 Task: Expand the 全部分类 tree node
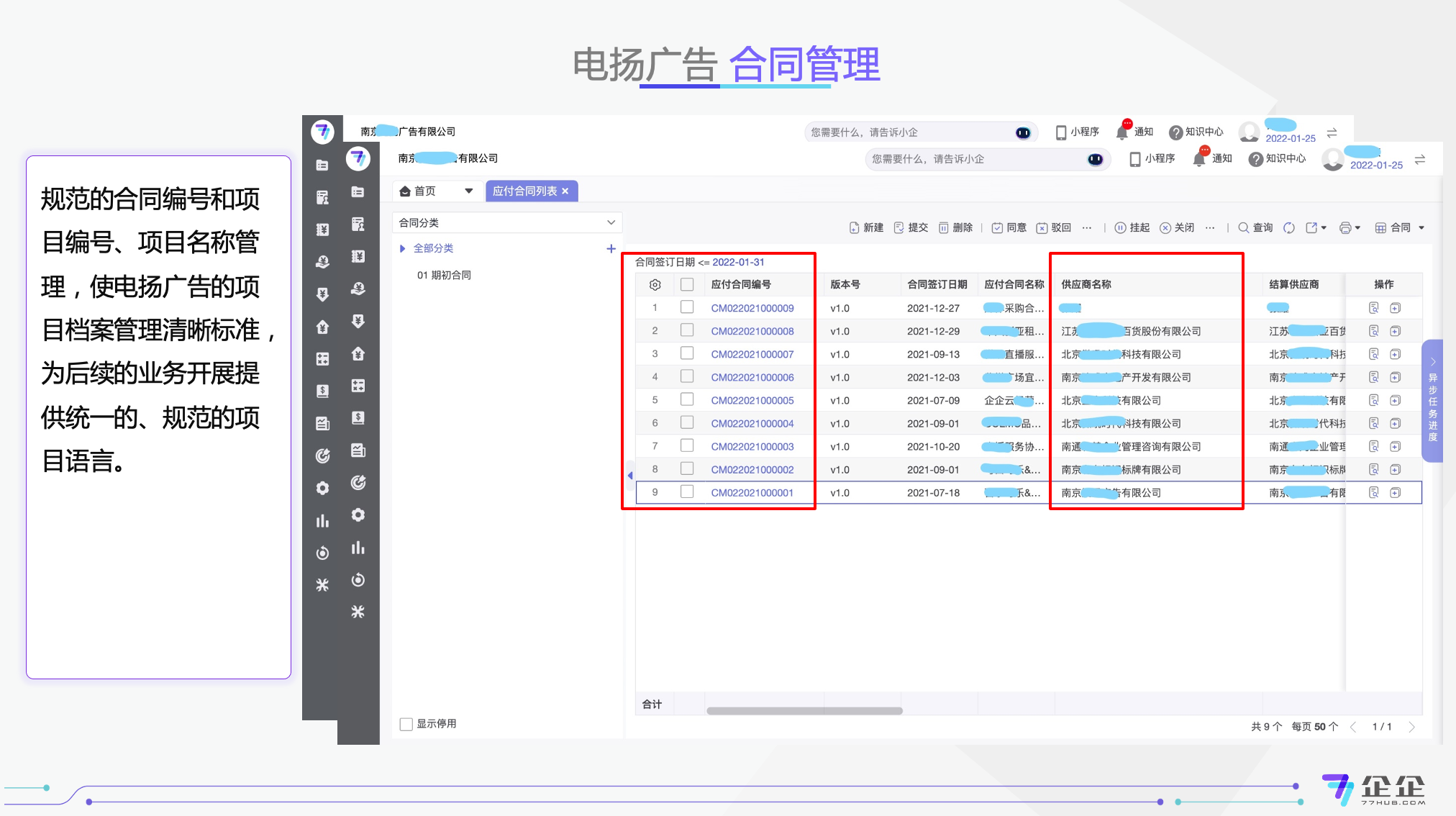(x=403, y=248)
